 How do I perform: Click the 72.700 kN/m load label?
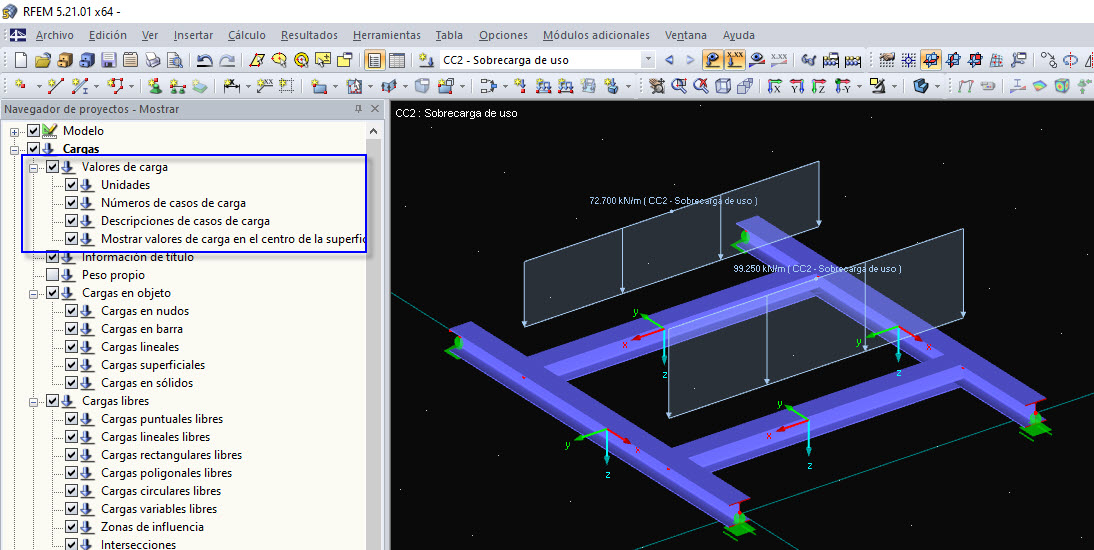[673, 200]
